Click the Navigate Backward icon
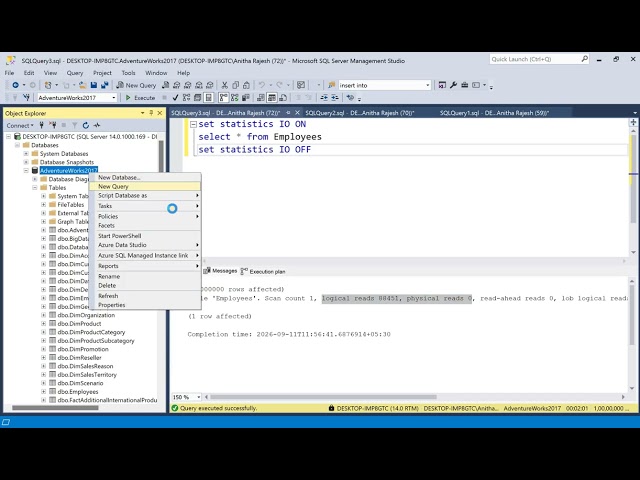Image resolution: width=640 pixels, height=480 pixels. pyautogui.click(x=15, y=85)
